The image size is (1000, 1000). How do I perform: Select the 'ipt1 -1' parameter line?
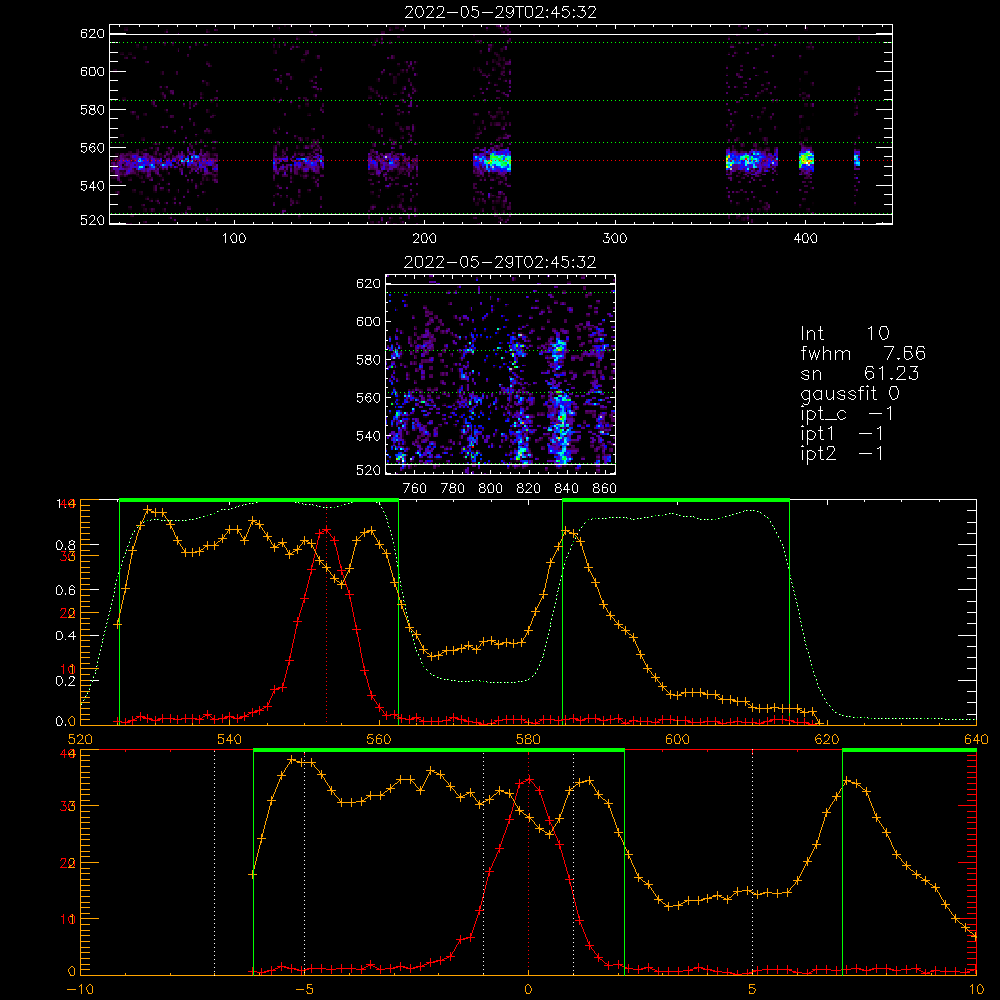pos(842,434)
